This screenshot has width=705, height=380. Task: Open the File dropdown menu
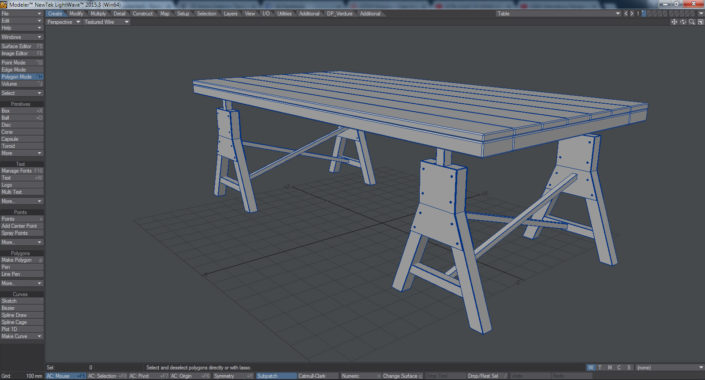[x=22, y=13]
